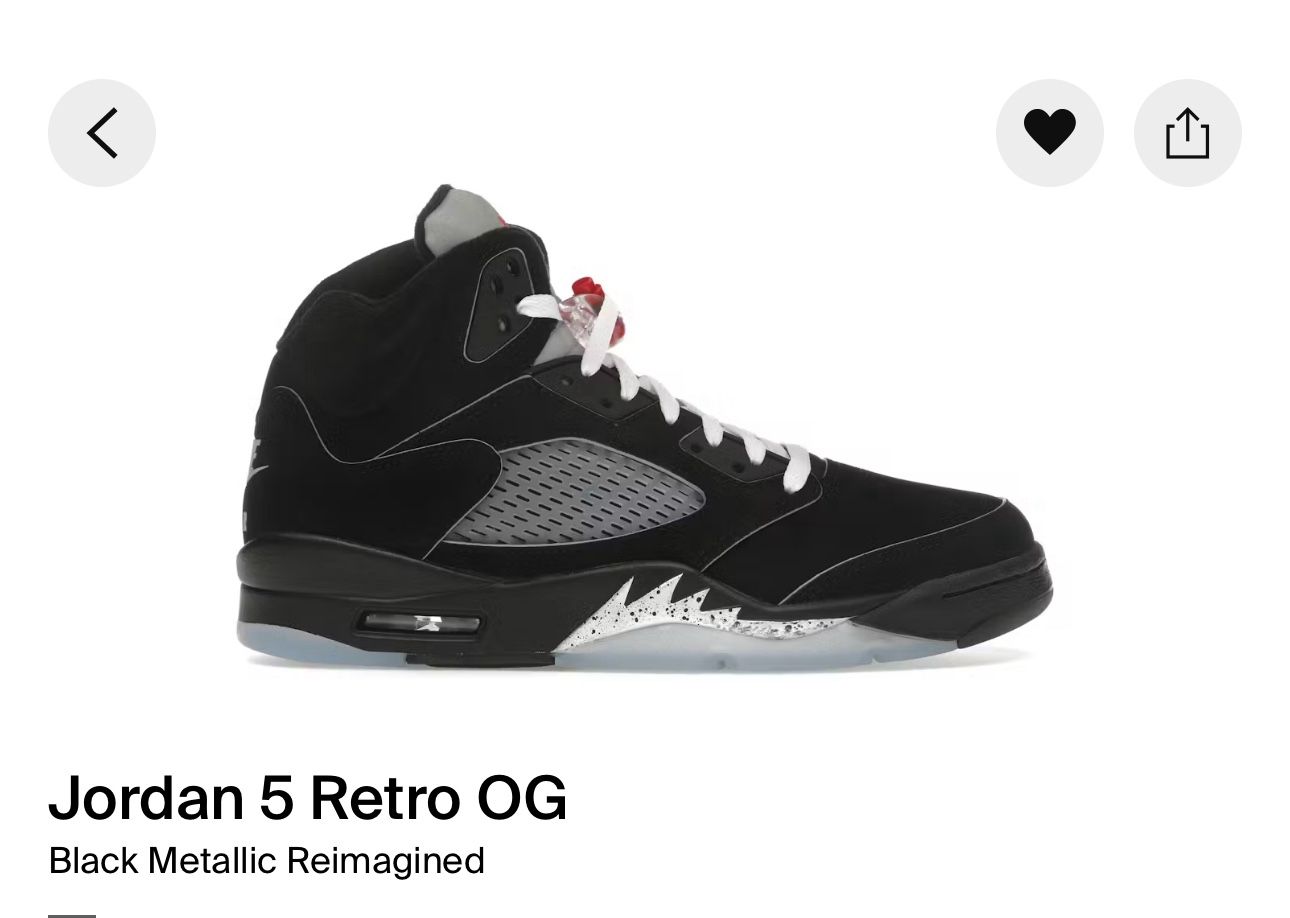Image resolution: width=1290 pixels, height=918 pixels.
Task: Select the Jordan 5 Retro OG title
Action: (x=308, y=797)
